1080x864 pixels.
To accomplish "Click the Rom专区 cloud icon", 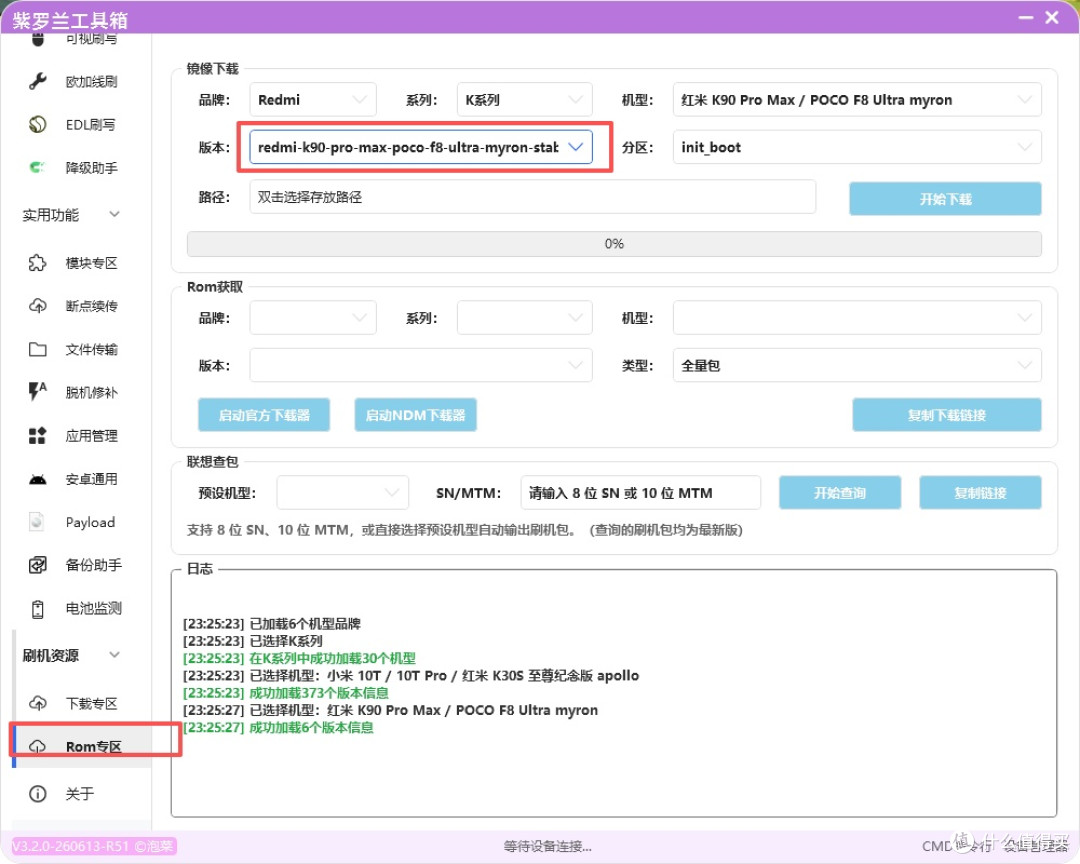I will pyautogui.click(x=38, y=746).
